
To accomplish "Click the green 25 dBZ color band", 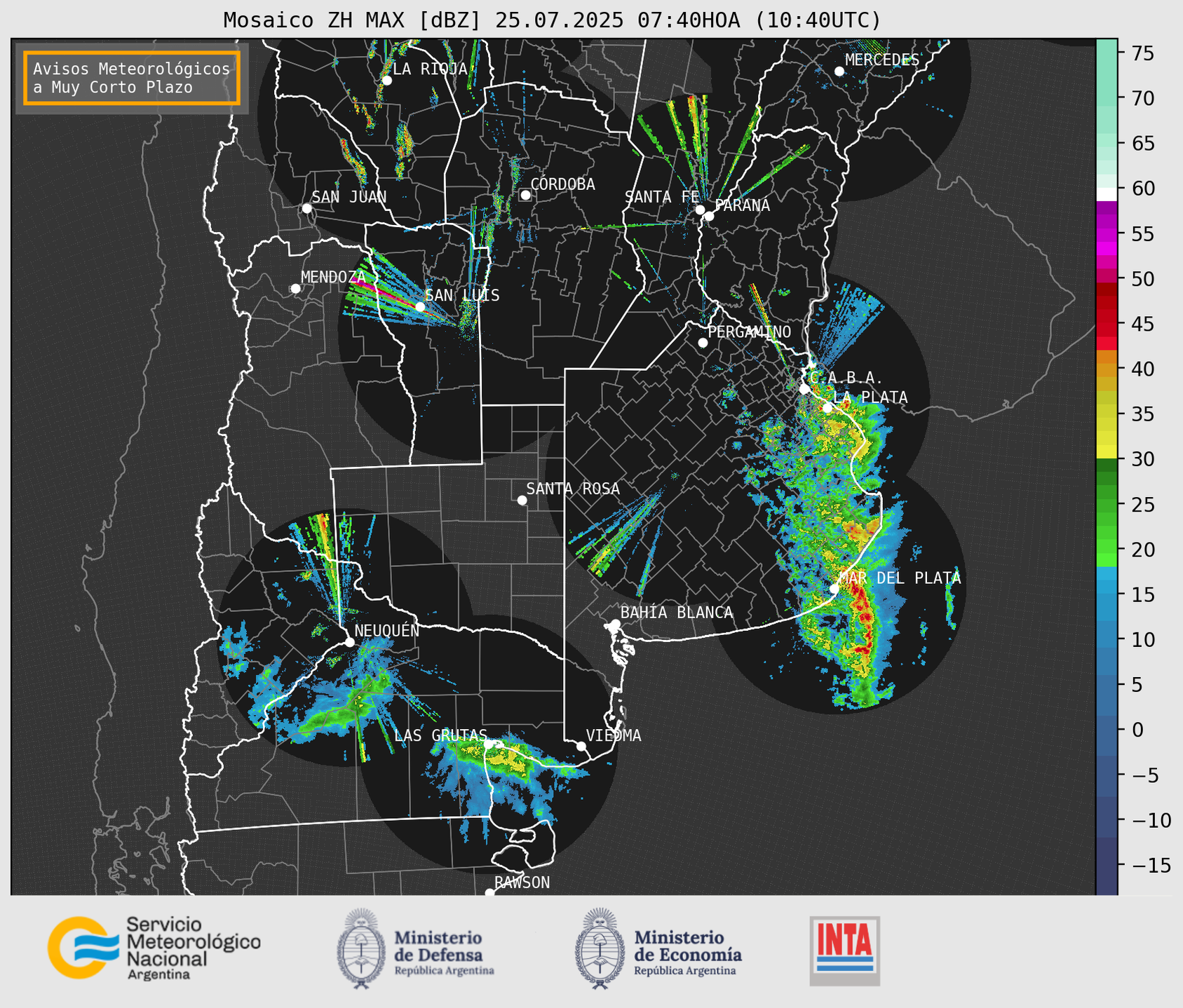I will [x=1107, y=505].
